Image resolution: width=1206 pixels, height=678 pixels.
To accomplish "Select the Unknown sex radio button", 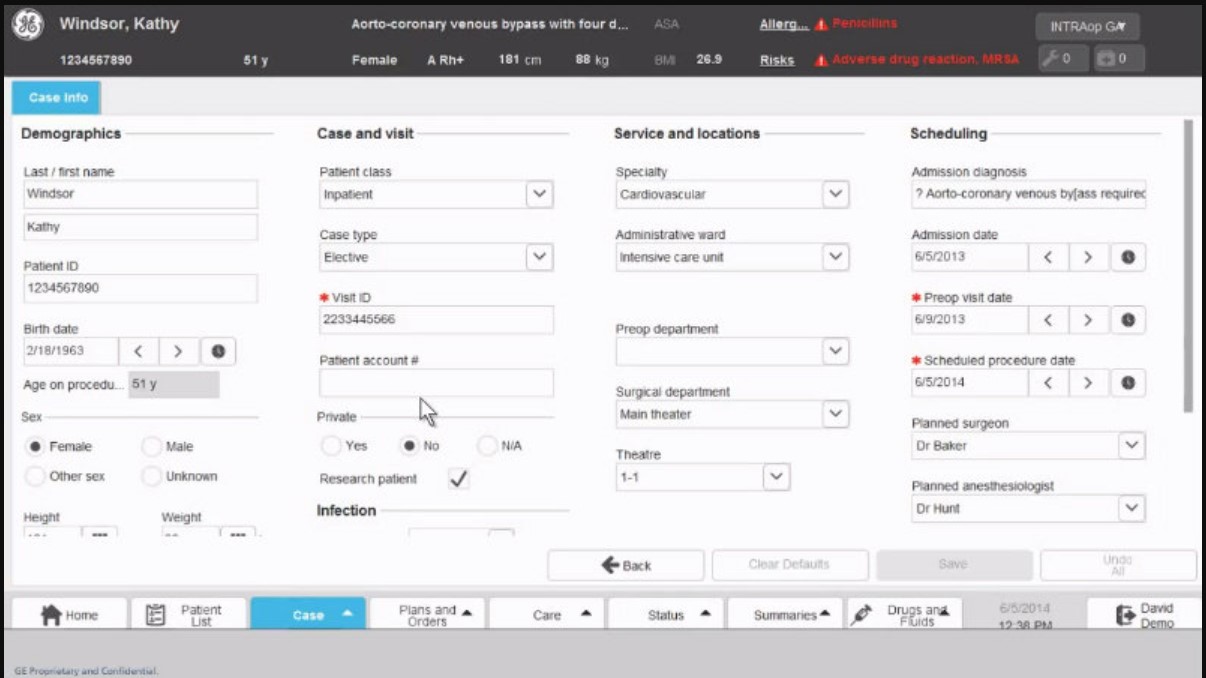I will (152, 477).
